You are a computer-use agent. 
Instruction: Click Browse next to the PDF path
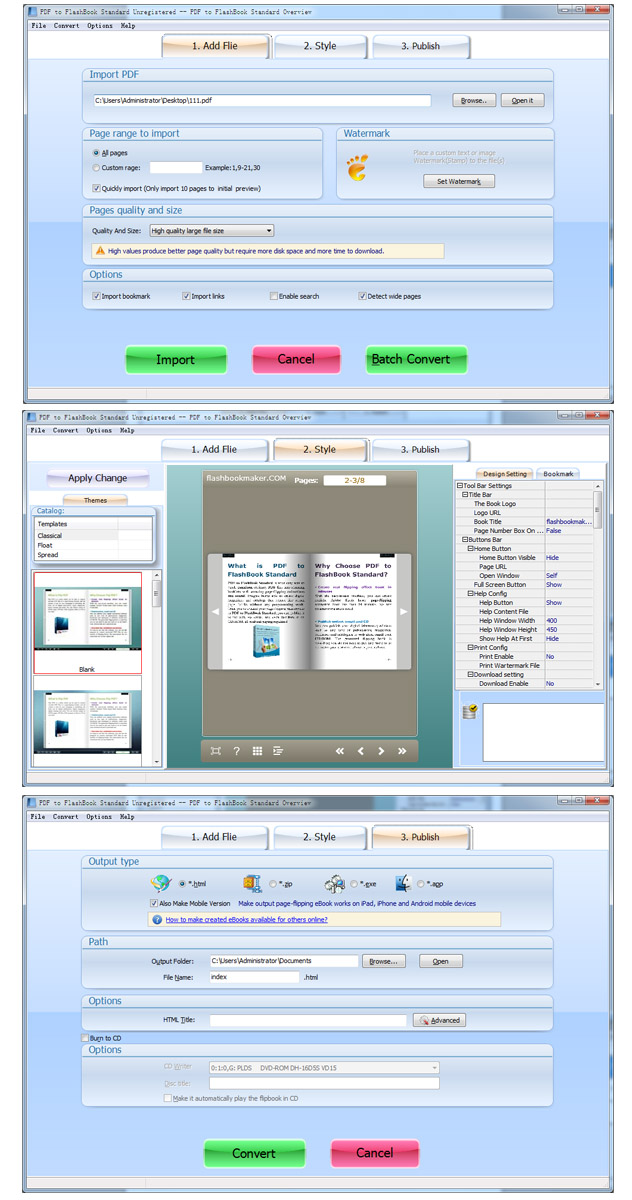click(x=474, y=101)
